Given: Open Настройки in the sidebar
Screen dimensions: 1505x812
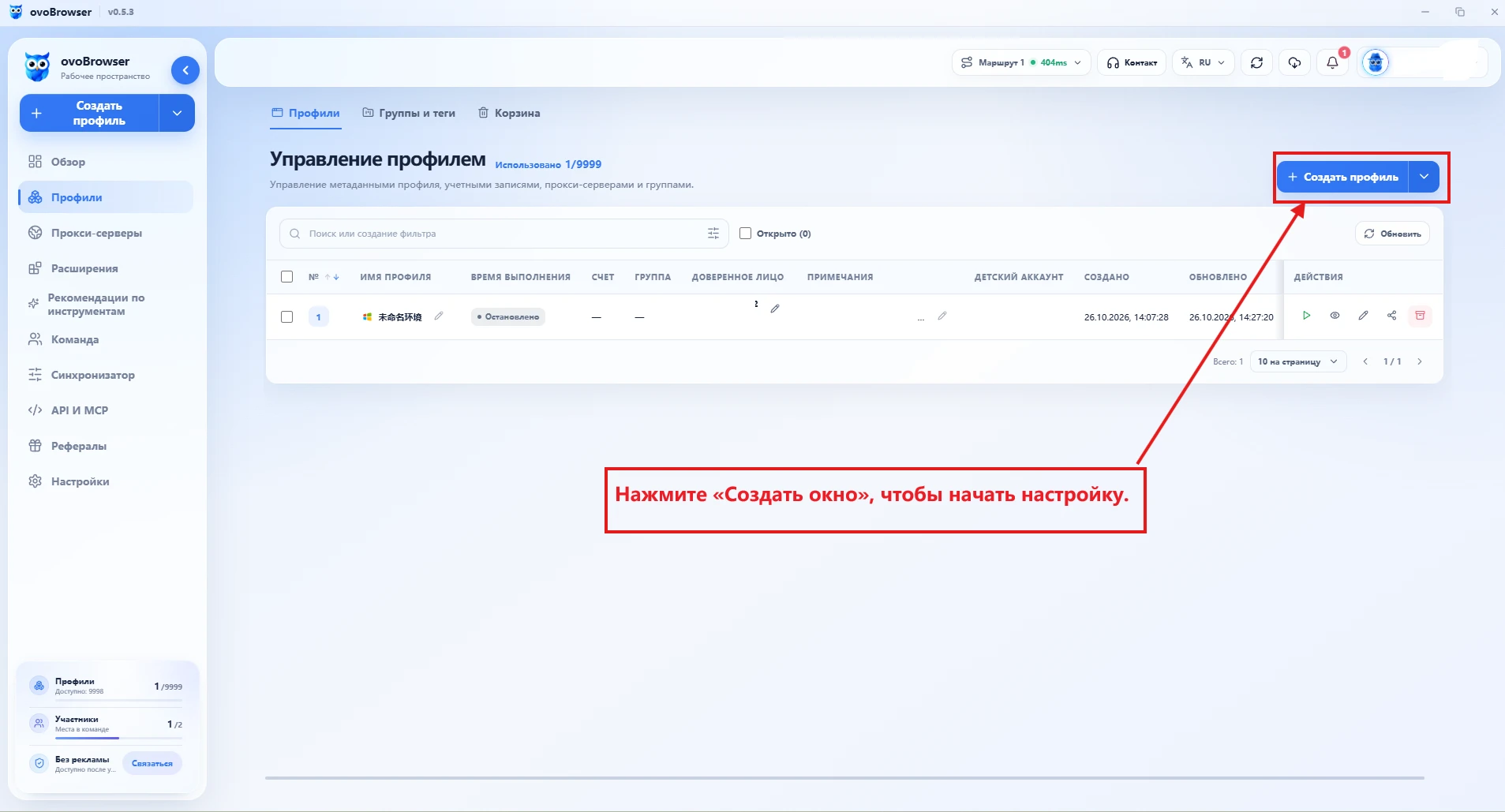Looking at the screenshot, I should pos(106,481).
